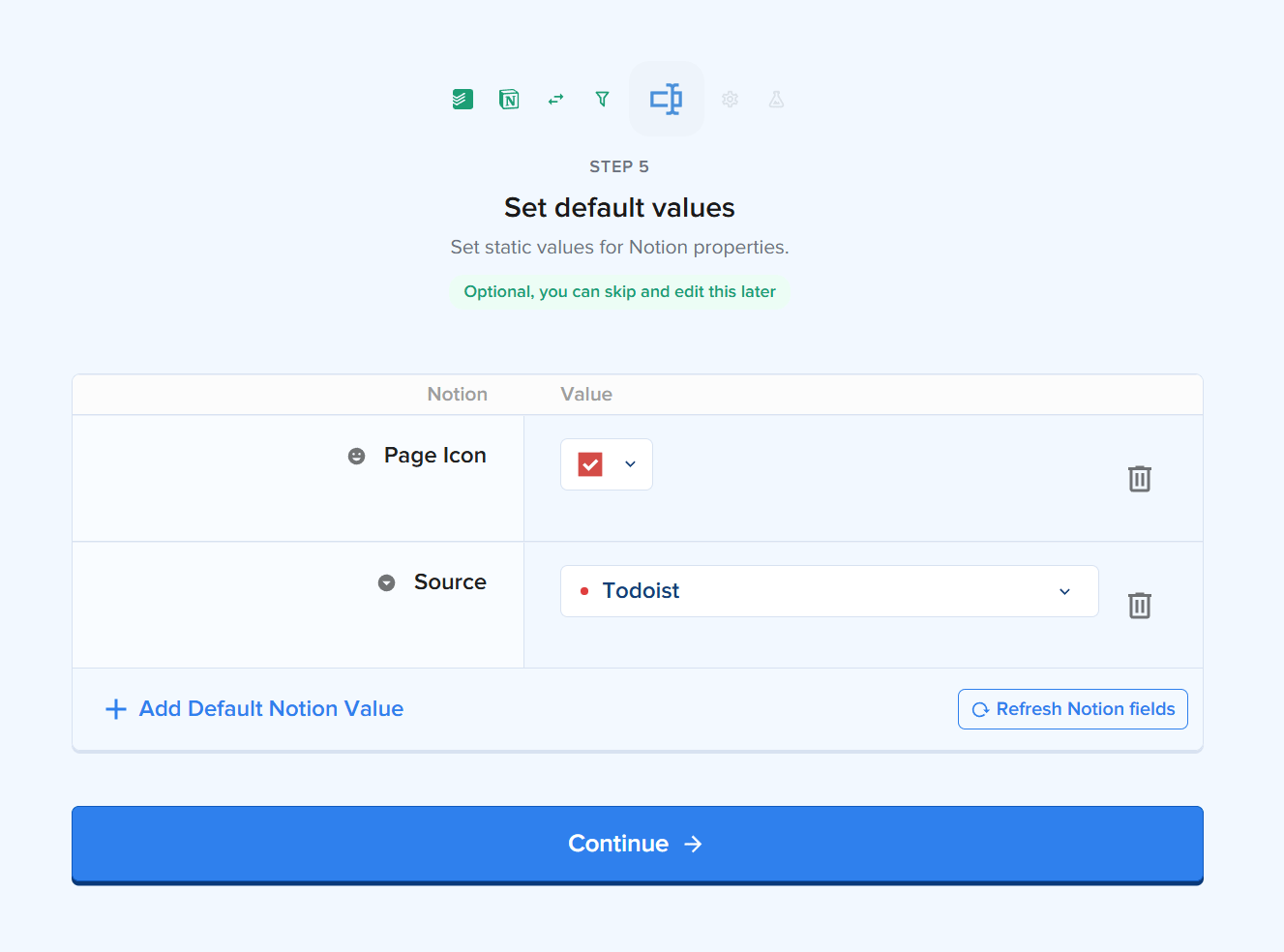Image resolution: width=1284 pixels, height=952 pixels.
Task: Jump to the settings gear step
Action: (730, 99)
